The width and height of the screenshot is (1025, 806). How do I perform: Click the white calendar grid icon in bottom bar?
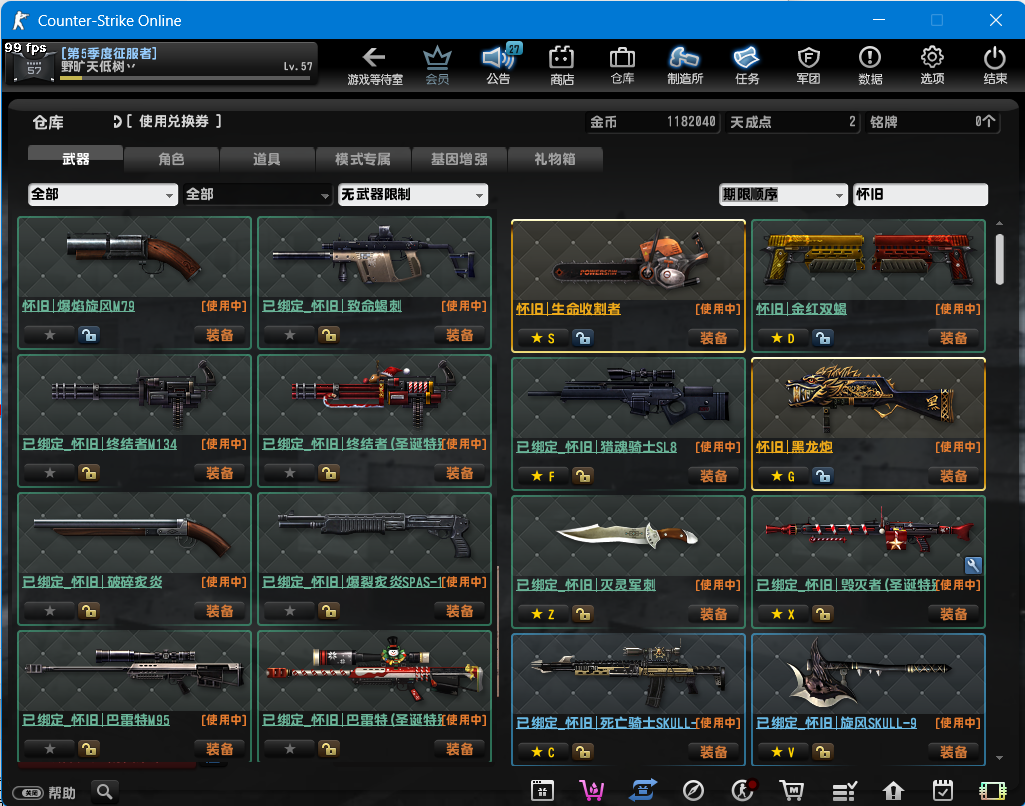(x=543, y=791)
